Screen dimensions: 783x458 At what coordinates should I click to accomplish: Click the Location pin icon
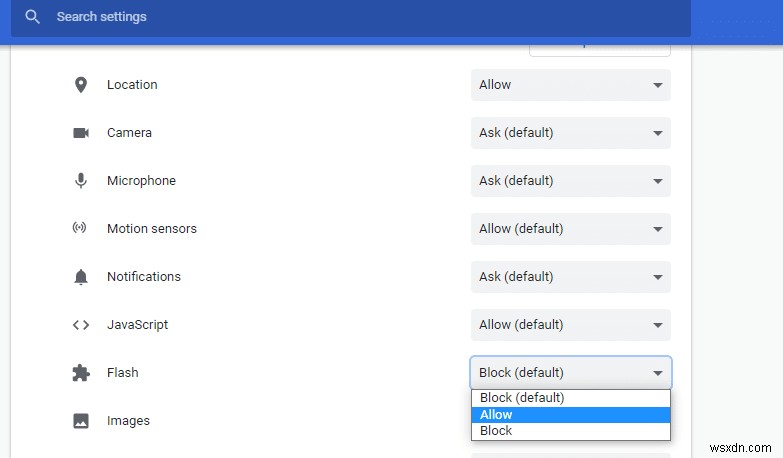(81, 85)
